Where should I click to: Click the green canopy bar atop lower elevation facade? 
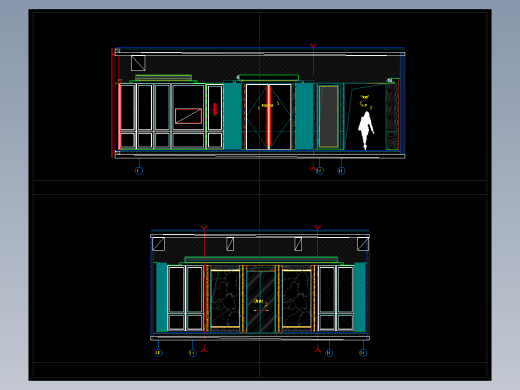[261, 259]
